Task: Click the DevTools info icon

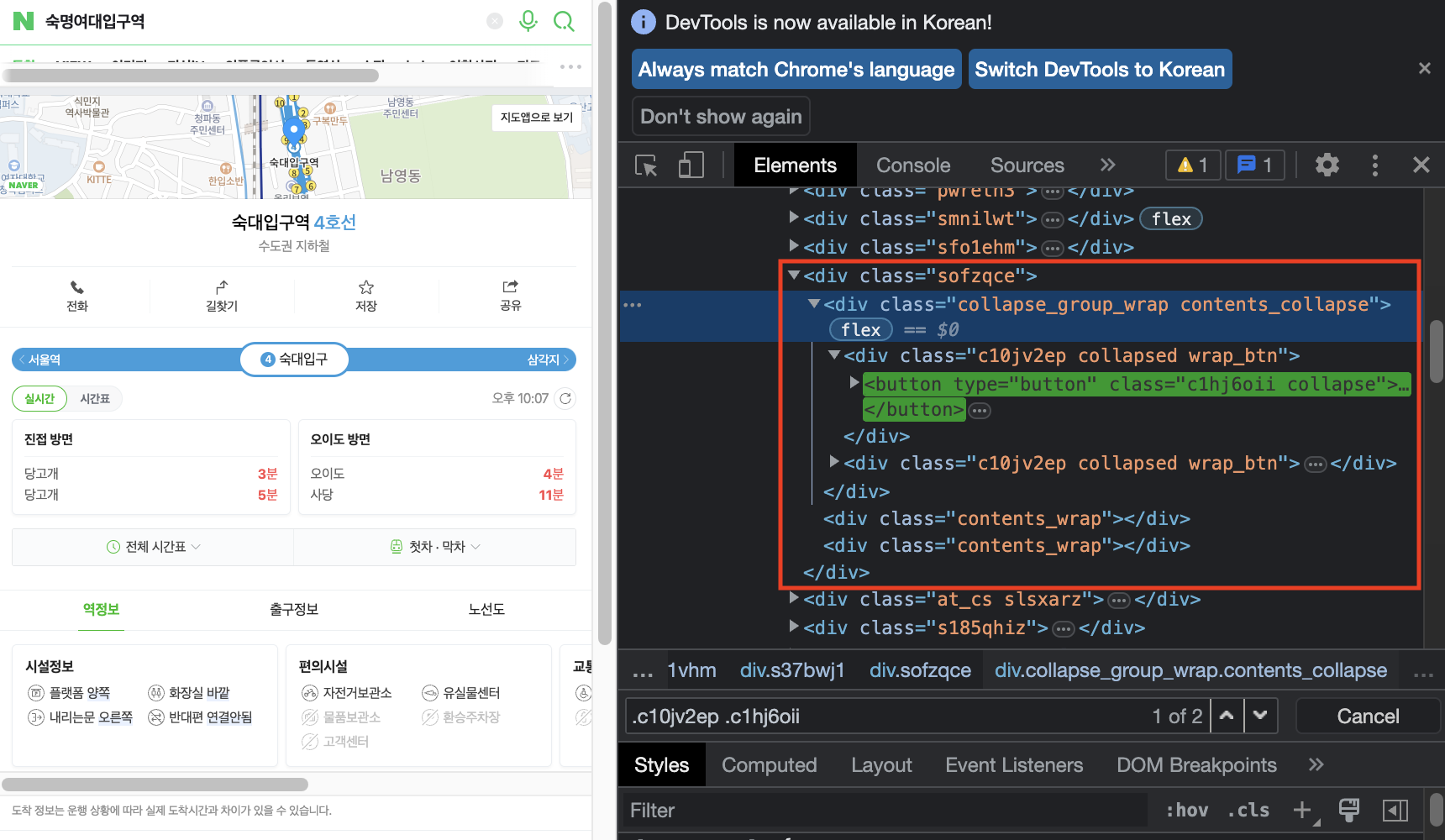Action: 643,22
